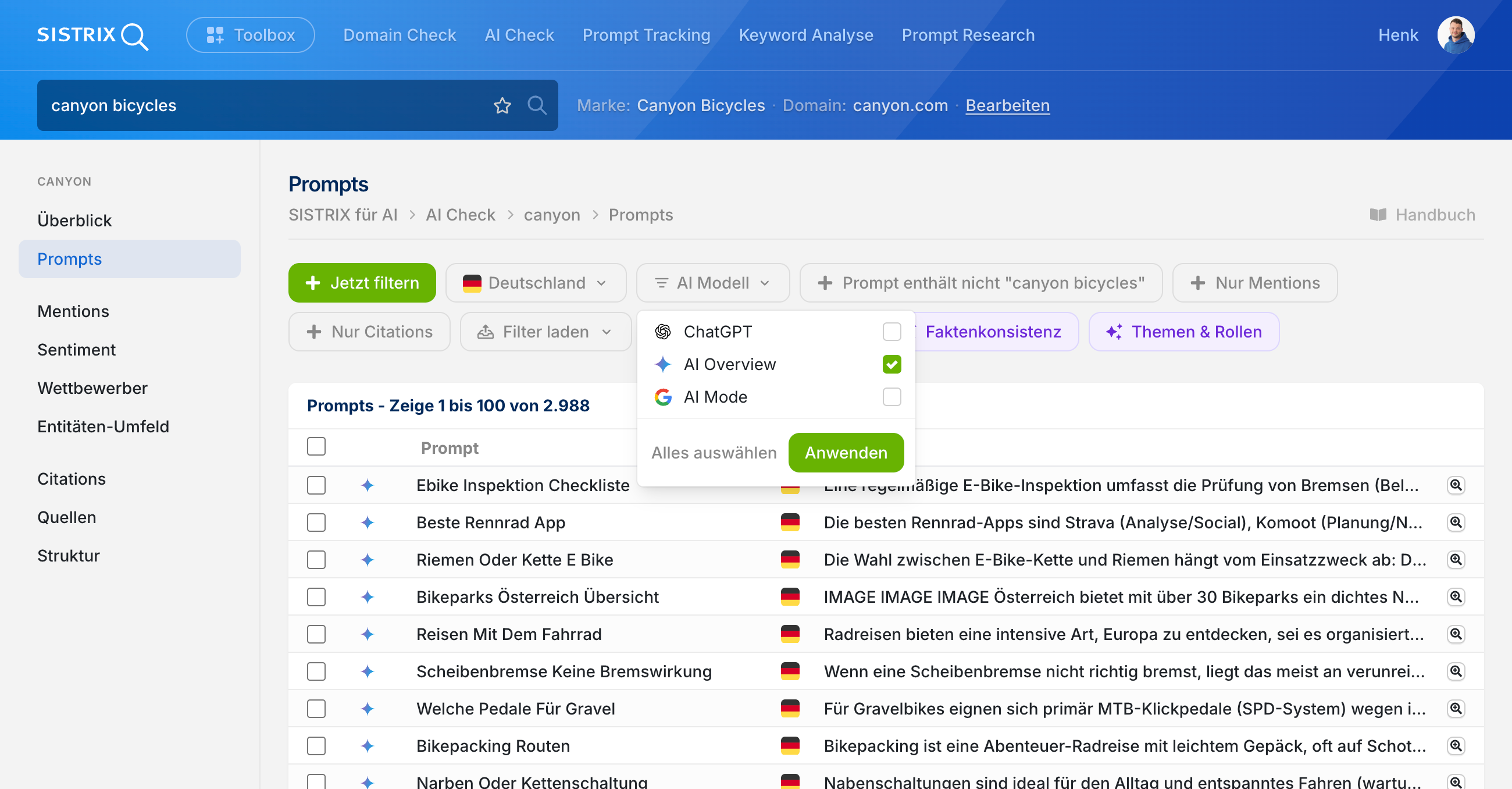Select the Beste Rennrad App row checkbox
1512x789 pixels.
pos(316,523)
